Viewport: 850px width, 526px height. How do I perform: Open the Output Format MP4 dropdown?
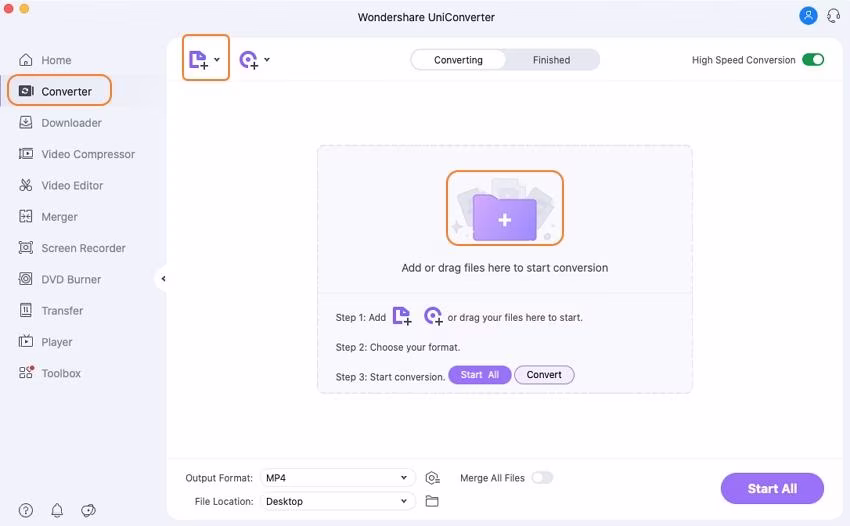point(337,478)
